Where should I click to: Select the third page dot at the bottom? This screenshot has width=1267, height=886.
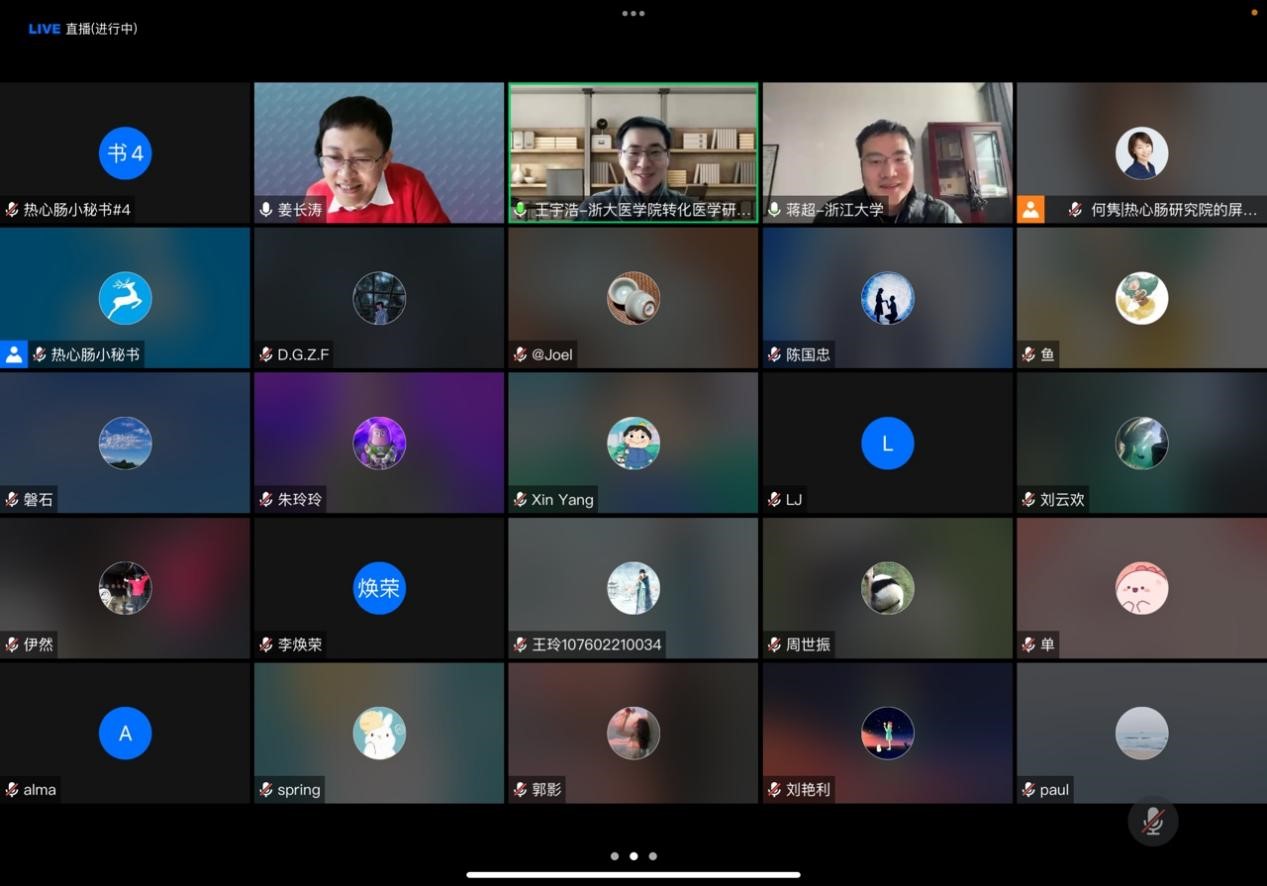point(652,856)
